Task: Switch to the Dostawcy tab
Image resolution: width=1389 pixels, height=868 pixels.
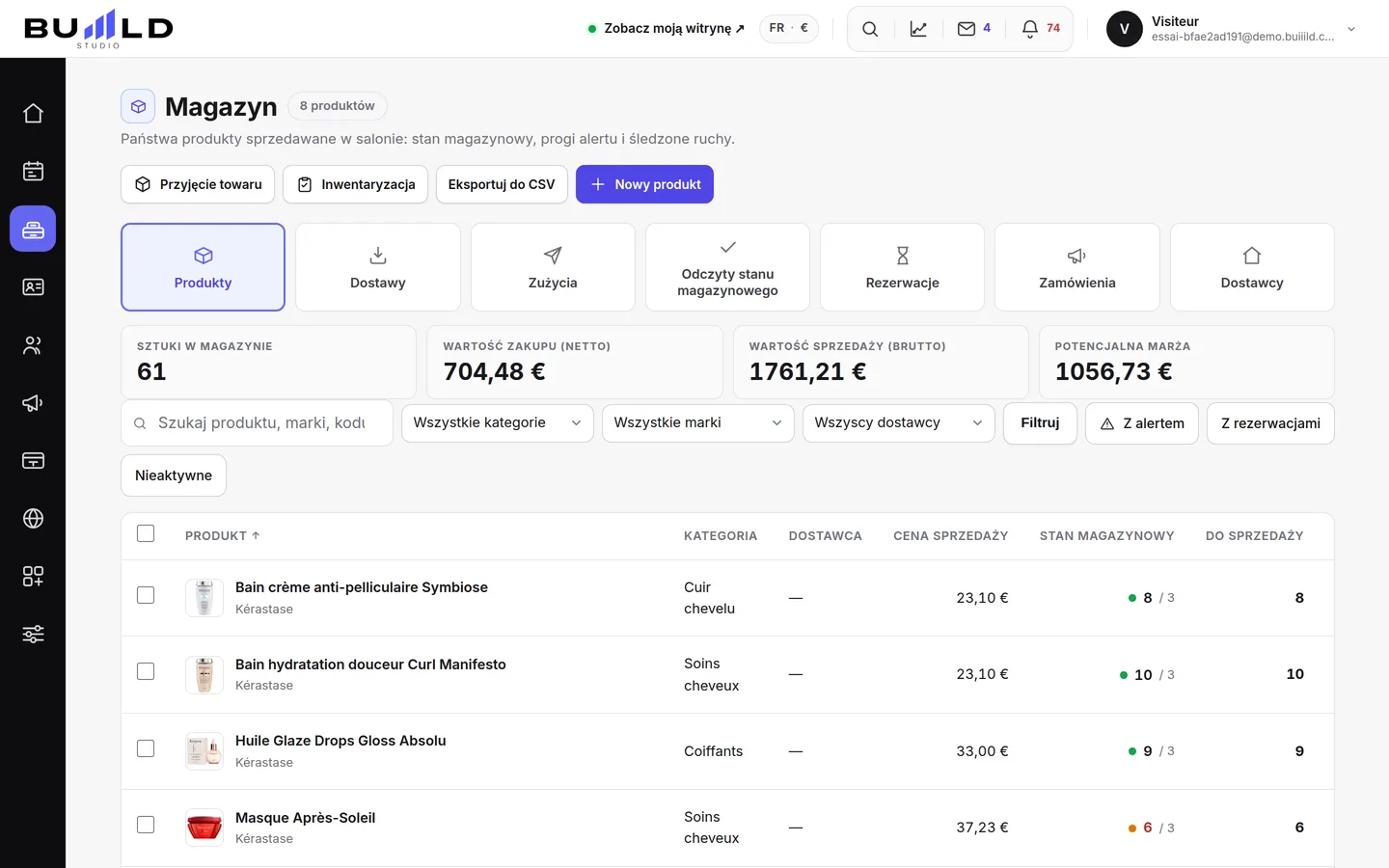Action: click(1252, 267)
